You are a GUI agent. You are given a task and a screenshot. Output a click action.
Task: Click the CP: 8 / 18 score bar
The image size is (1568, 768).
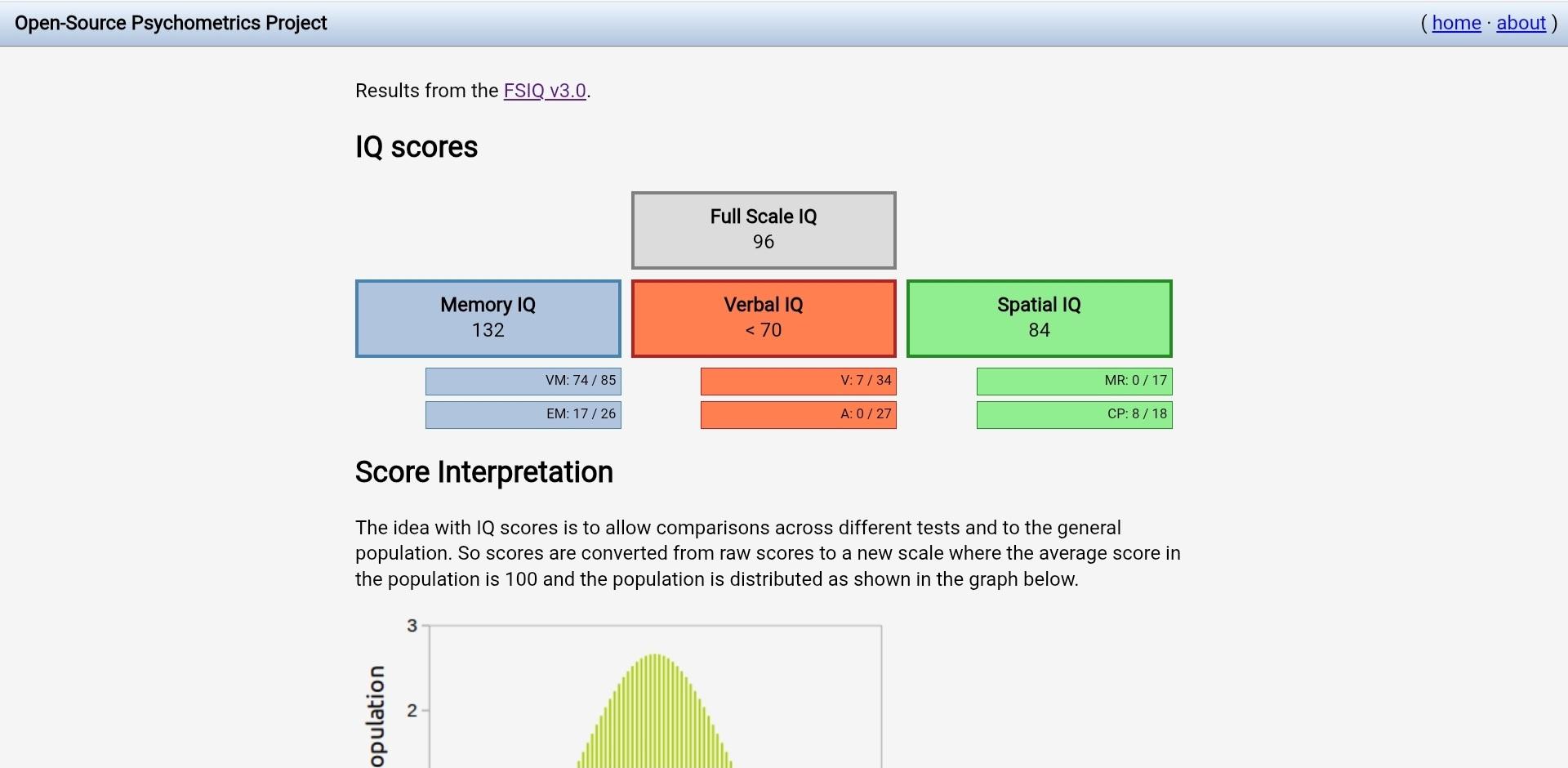(1074, 414)
